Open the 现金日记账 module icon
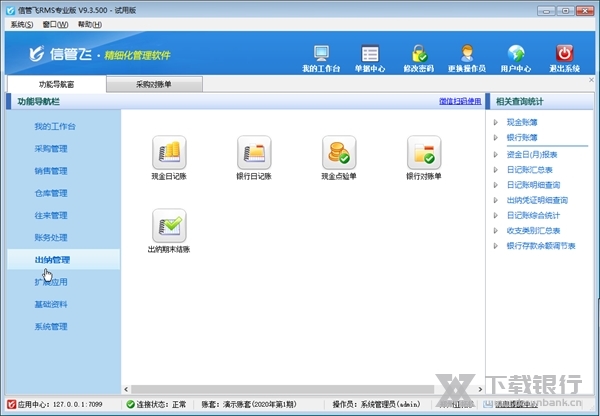The image size is (600, 416). [x=169, y=152]
